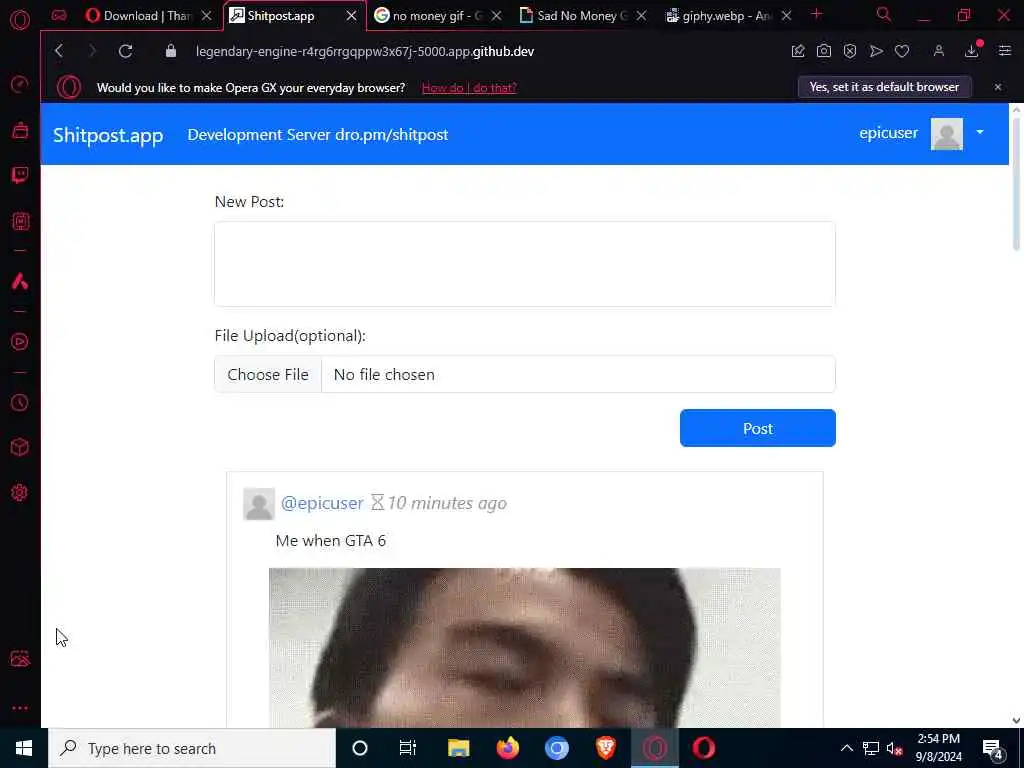Open Aria AI sidebar icon
Viewport: 1024px width, 768px height.
point(20,281)
